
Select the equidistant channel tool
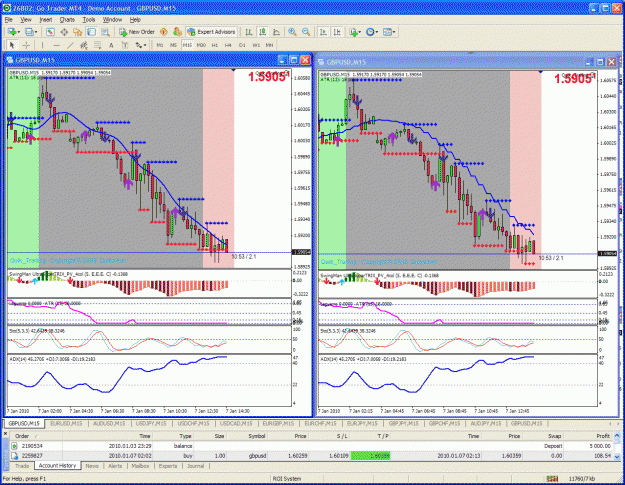[x=84, y=45]
